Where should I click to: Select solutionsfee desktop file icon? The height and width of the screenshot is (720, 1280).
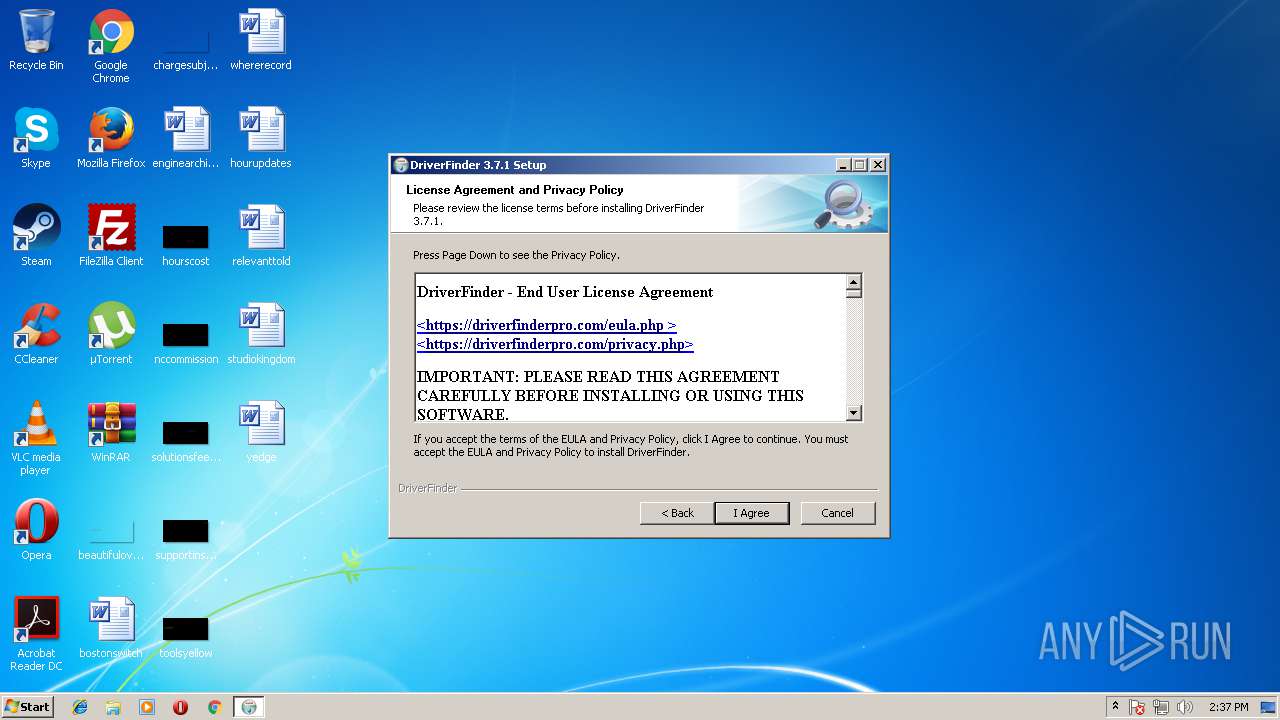tap(186, 439)
